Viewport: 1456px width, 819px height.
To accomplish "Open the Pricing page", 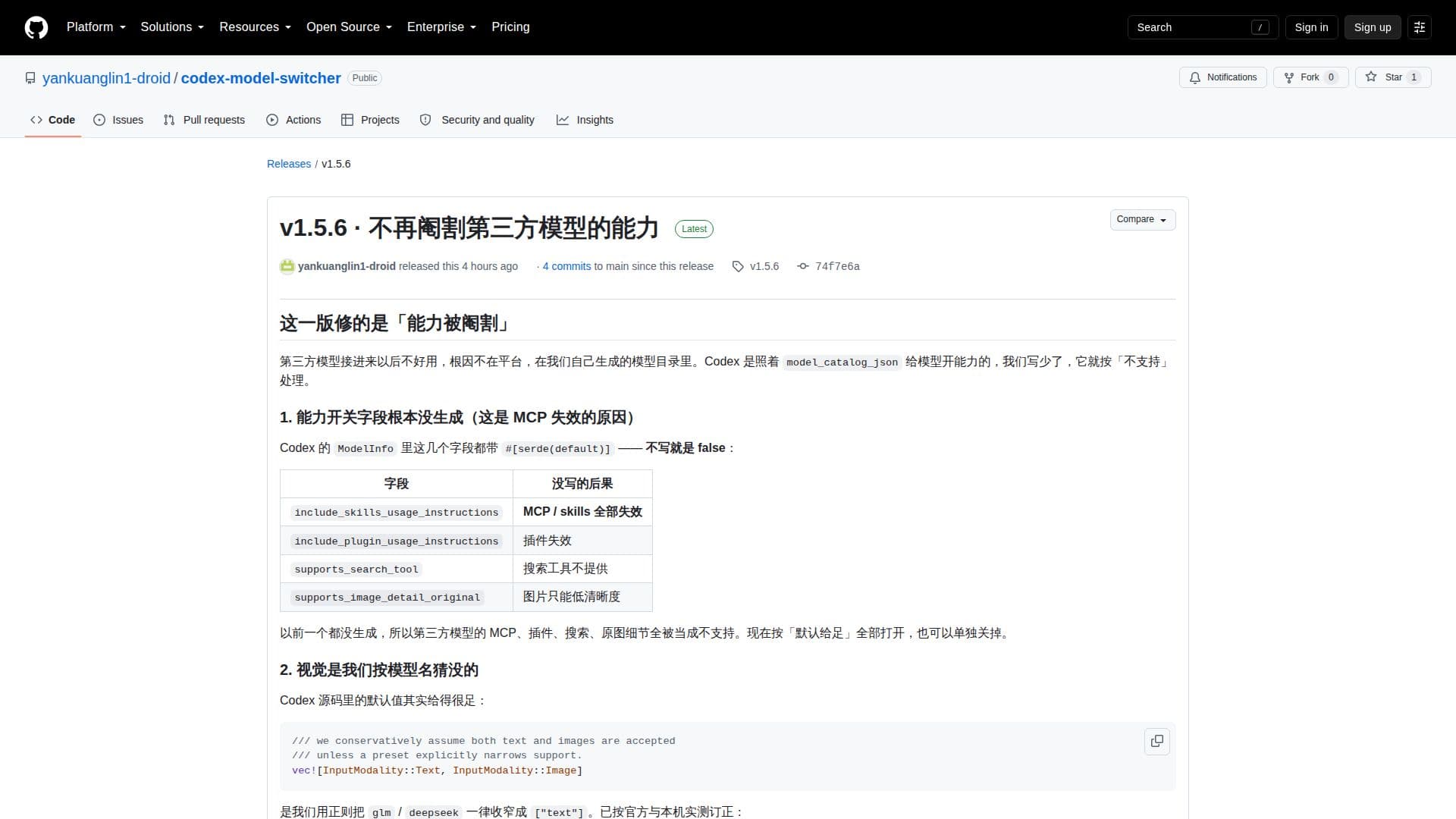I will tap(510, 27).
